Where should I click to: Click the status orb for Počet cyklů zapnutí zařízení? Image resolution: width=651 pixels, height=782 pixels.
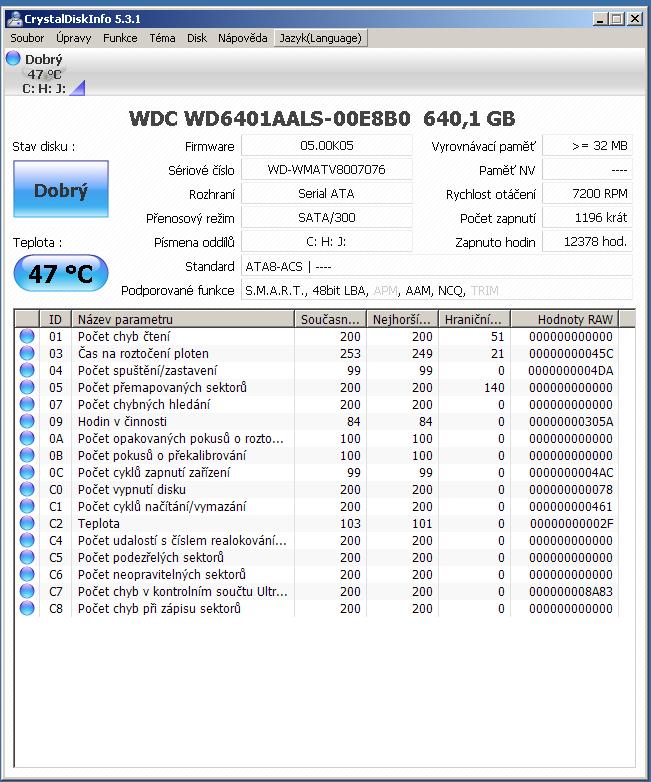pos(27,472)
